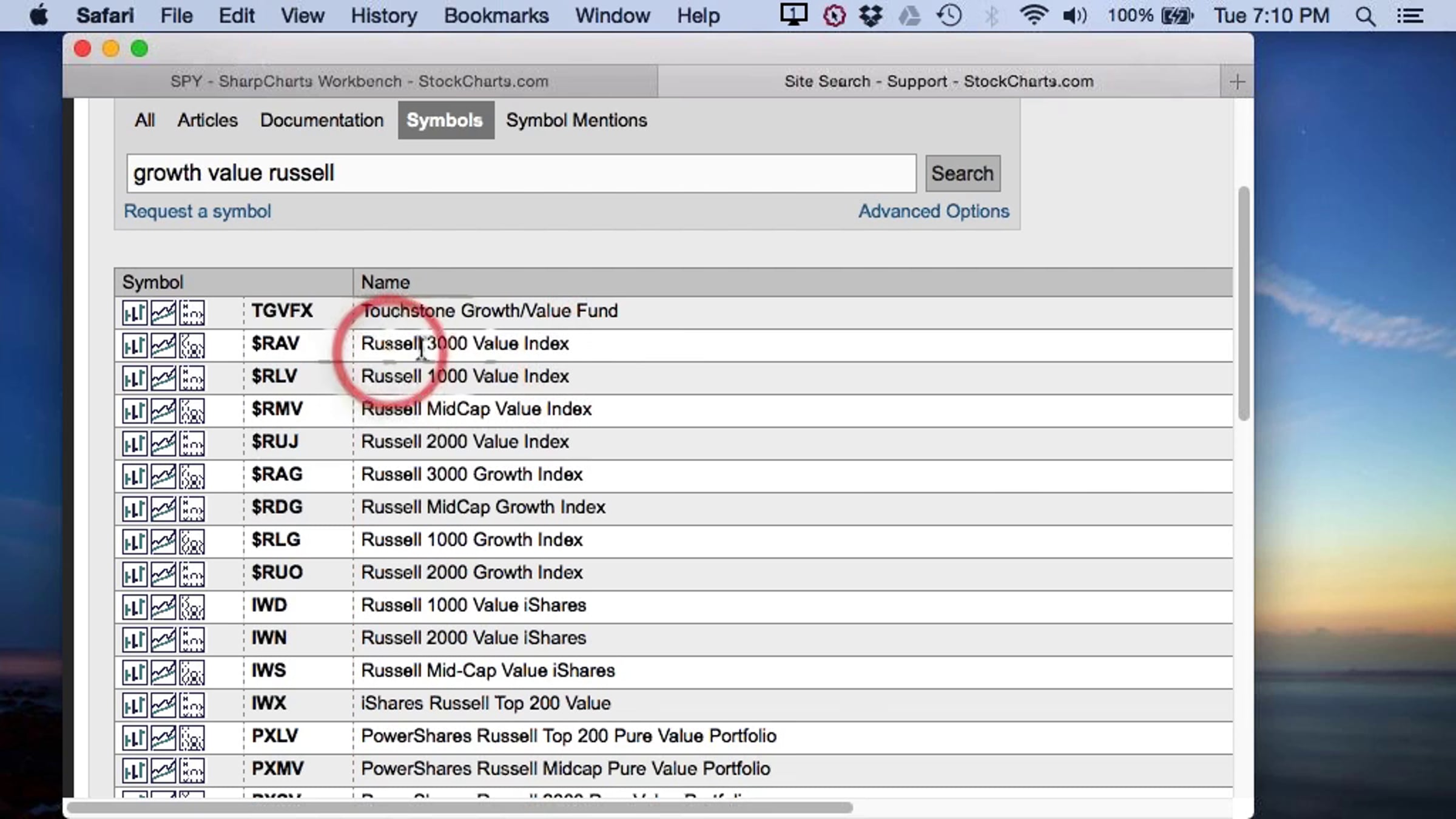The image size is (1456, 819).
Task: Add a new Safari tab
Action: [x=1237, y=81]
